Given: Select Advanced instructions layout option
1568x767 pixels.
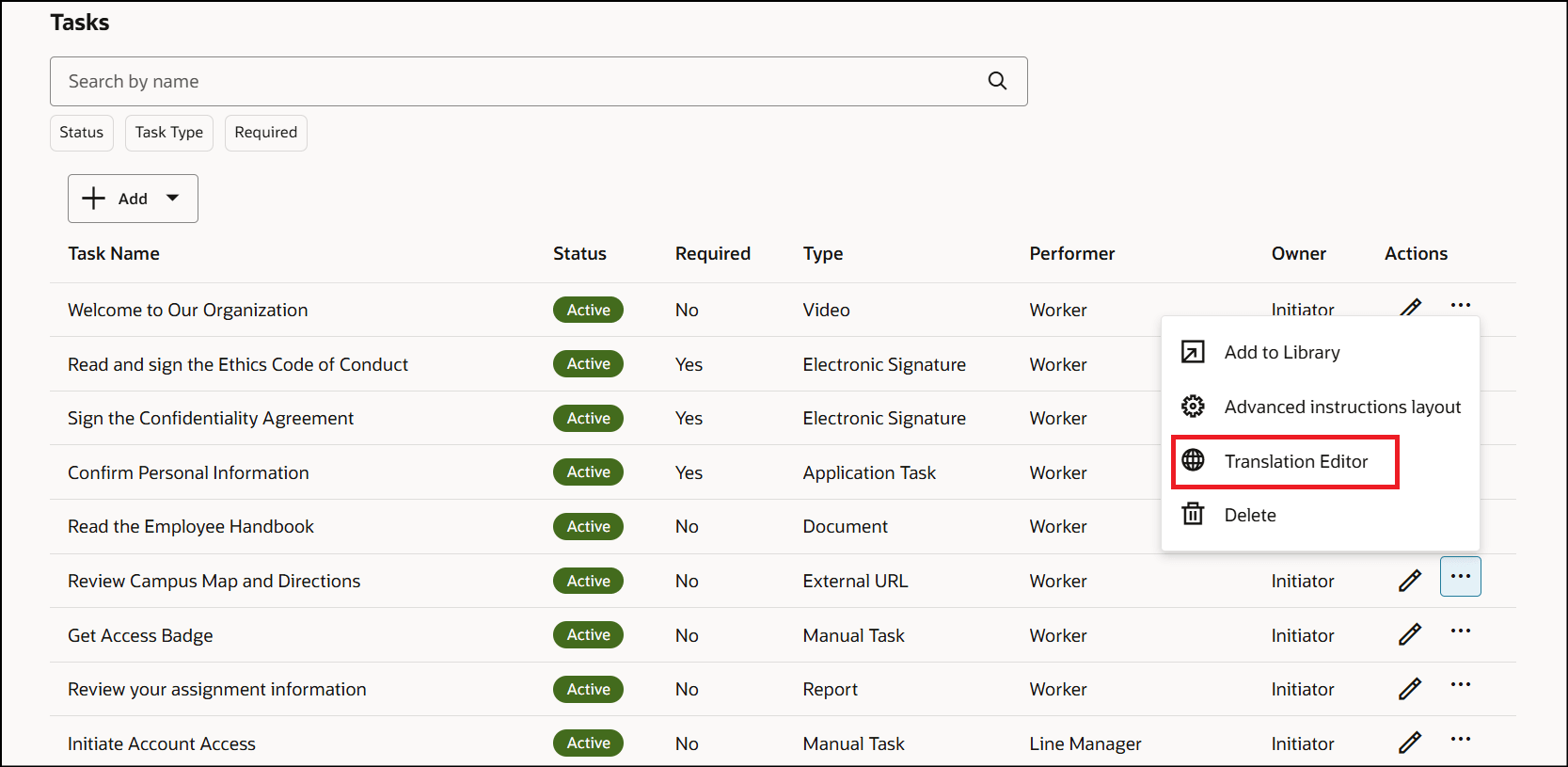Looking at the screenshot, I should click(1341, 407).
